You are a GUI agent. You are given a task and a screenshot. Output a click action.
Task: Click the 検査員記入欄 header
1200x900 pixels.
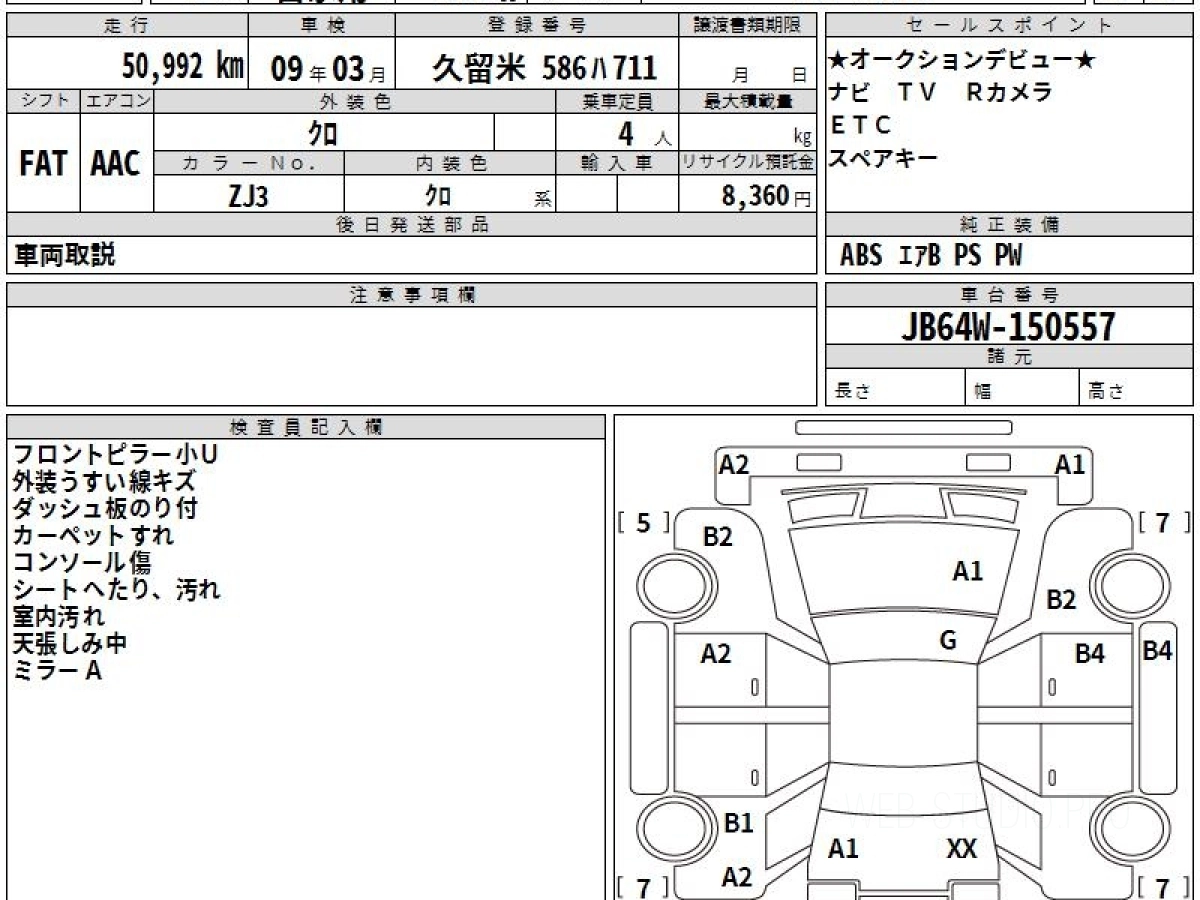click(x=306, y=427)
